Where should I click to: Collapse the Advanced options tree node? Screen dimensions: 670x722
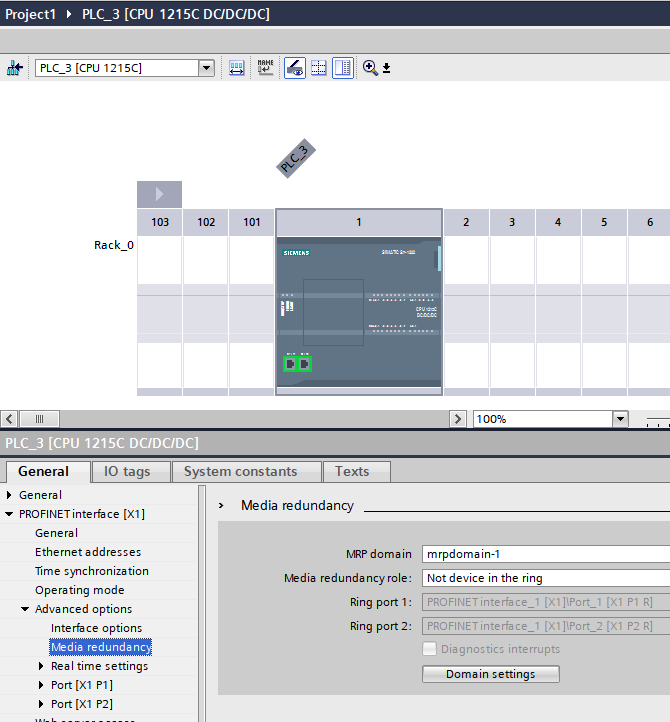[x=25, y=609]
